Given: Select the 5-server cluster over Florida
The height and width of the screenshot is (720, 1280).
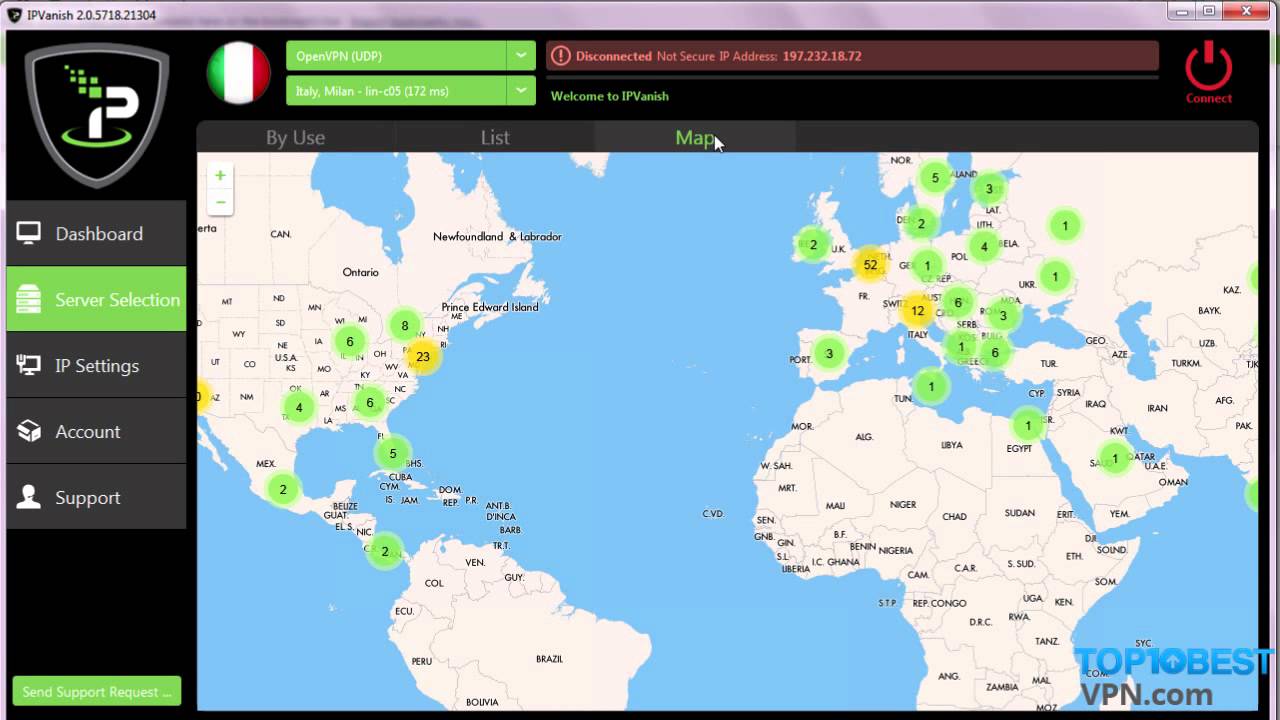Looking at the screenshot, I should tap(392, 453).
